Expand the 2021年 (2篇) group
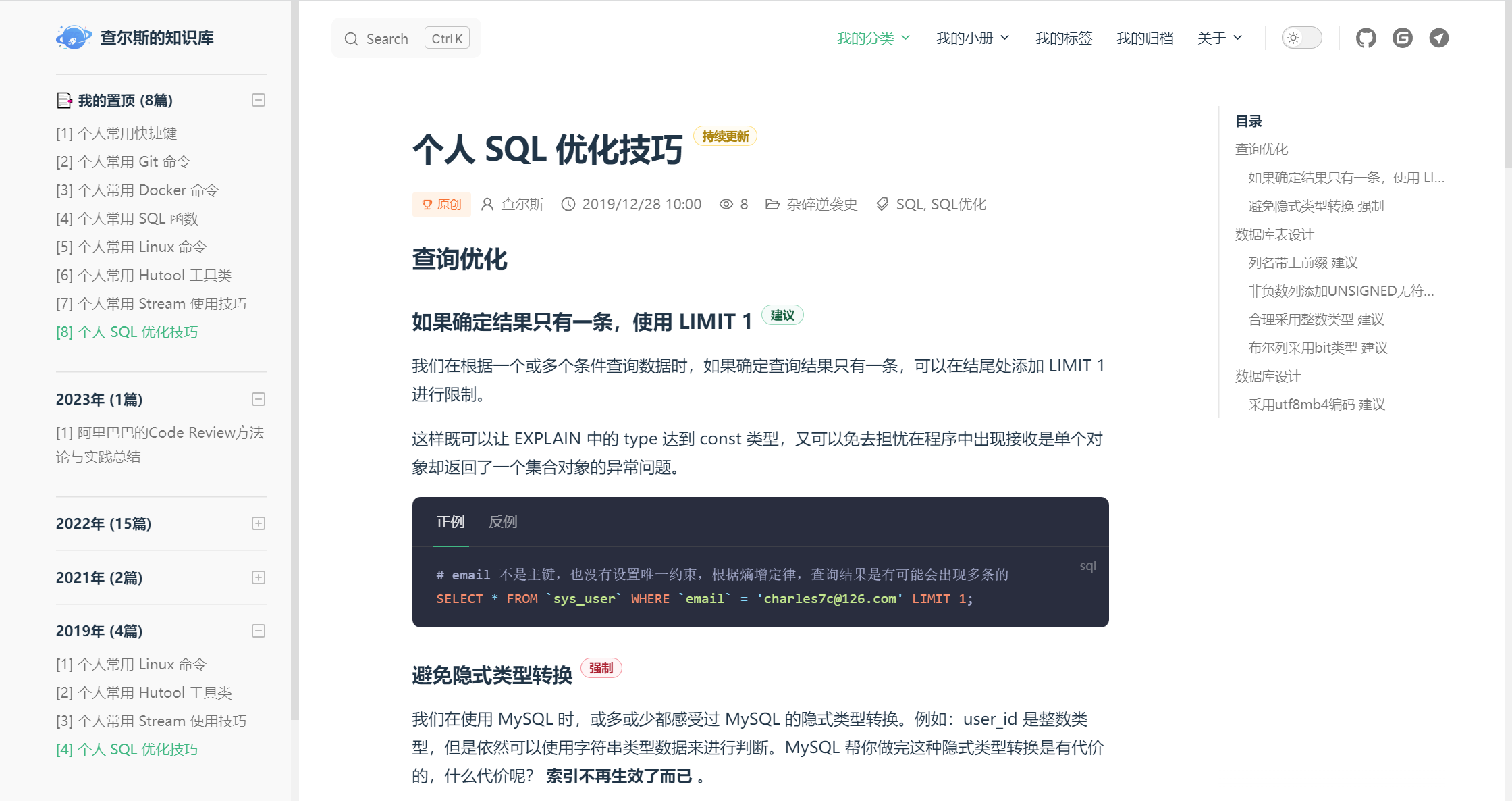 click(258, 577)
